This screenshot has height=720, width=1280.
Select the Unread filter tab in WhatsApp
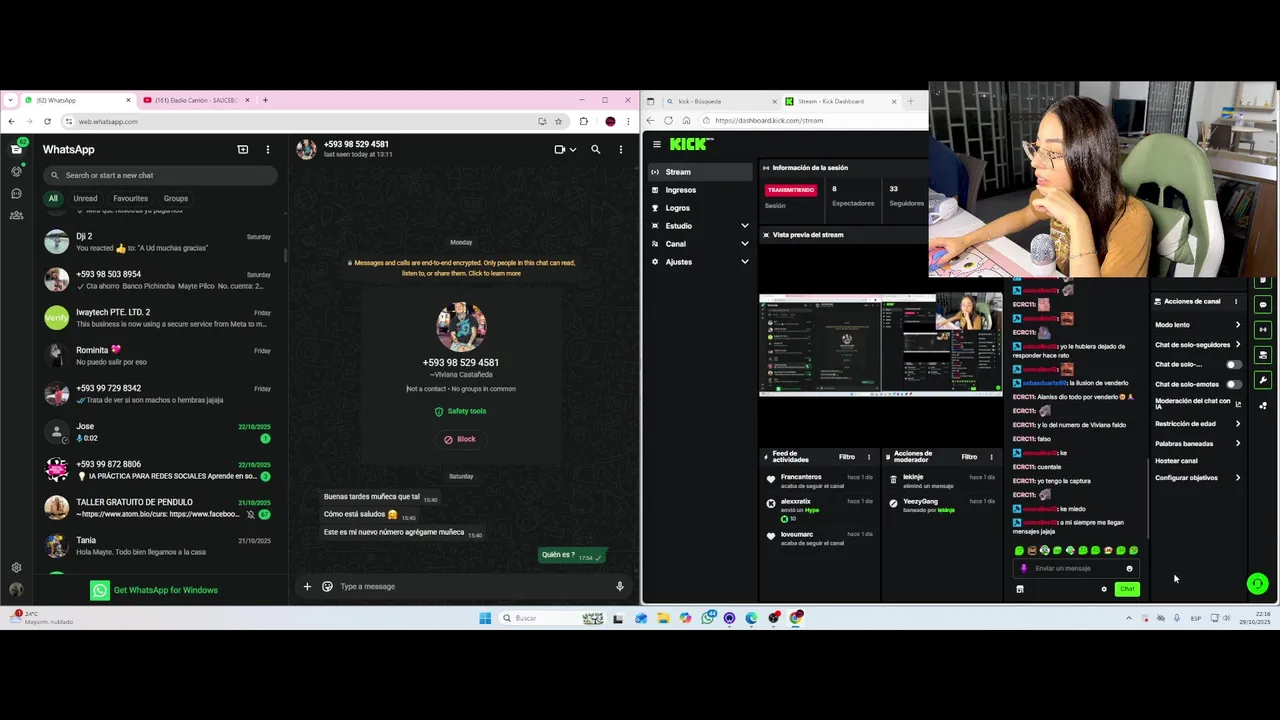(85, 198)
